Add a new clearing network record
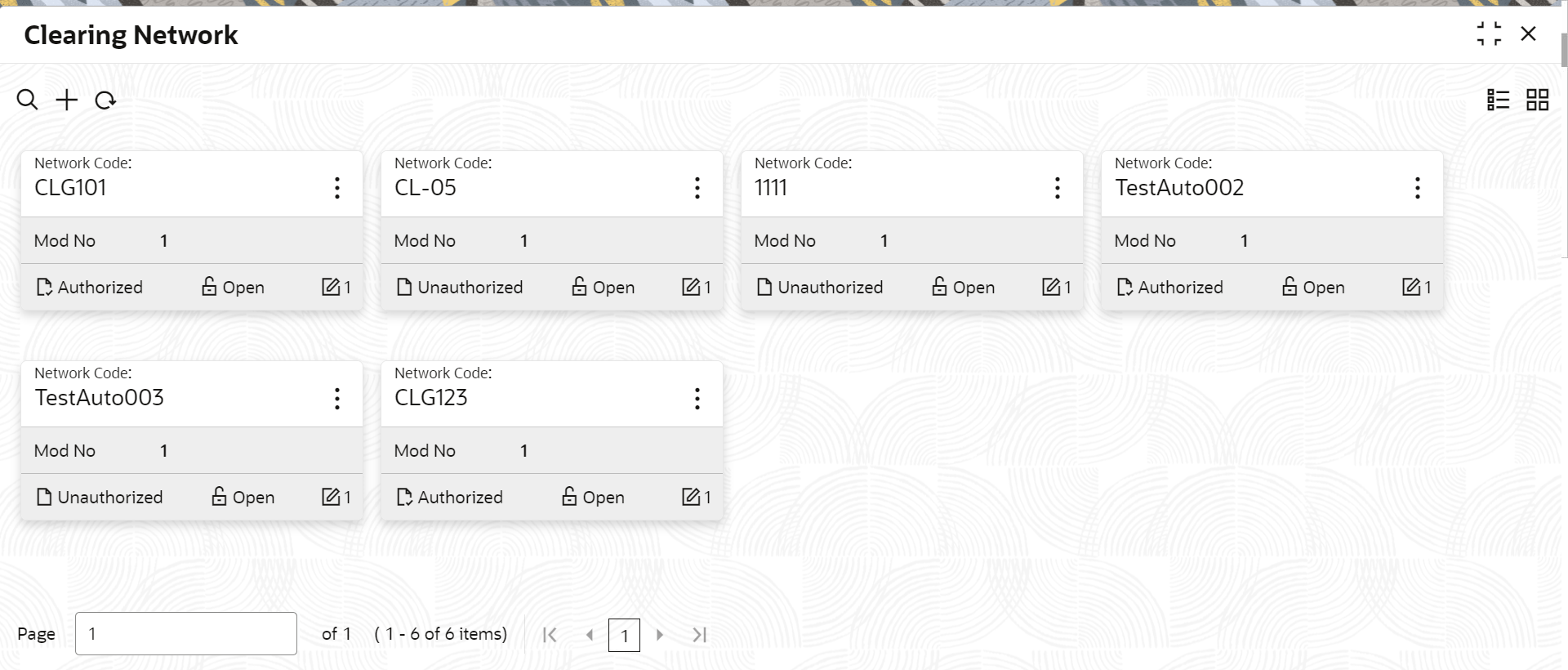This screenshot has width=1568, height=670. pyautogui.click(x=66, y=100)
